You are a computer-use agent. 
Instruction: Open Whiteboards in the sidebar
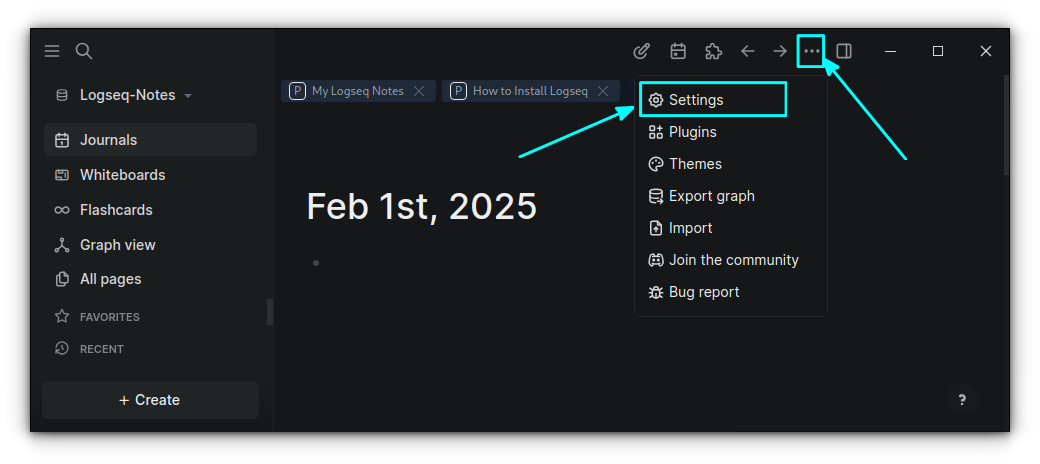[x=122, y=175]
